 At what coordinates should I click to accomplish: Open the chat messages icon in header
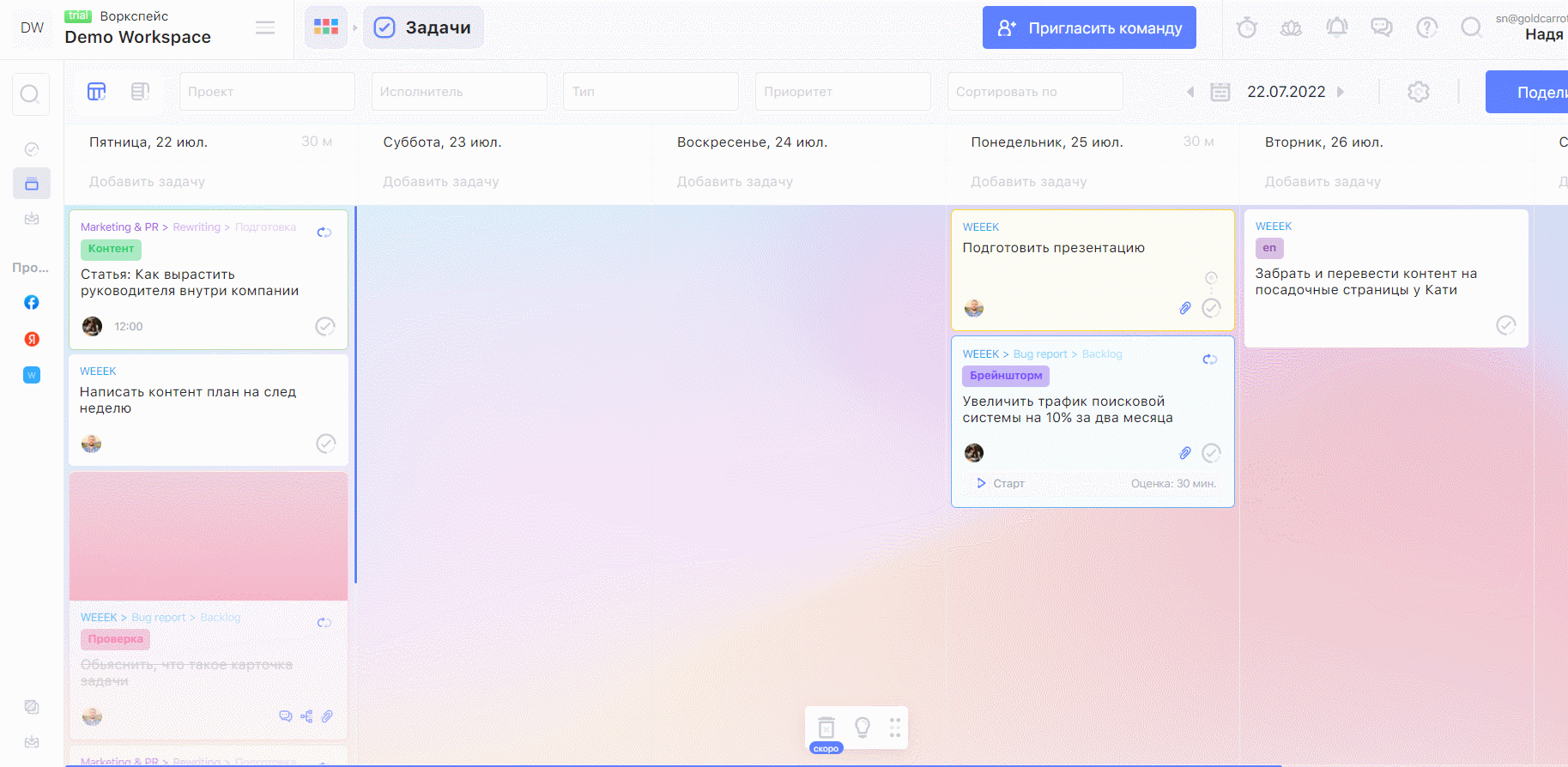1381,28
